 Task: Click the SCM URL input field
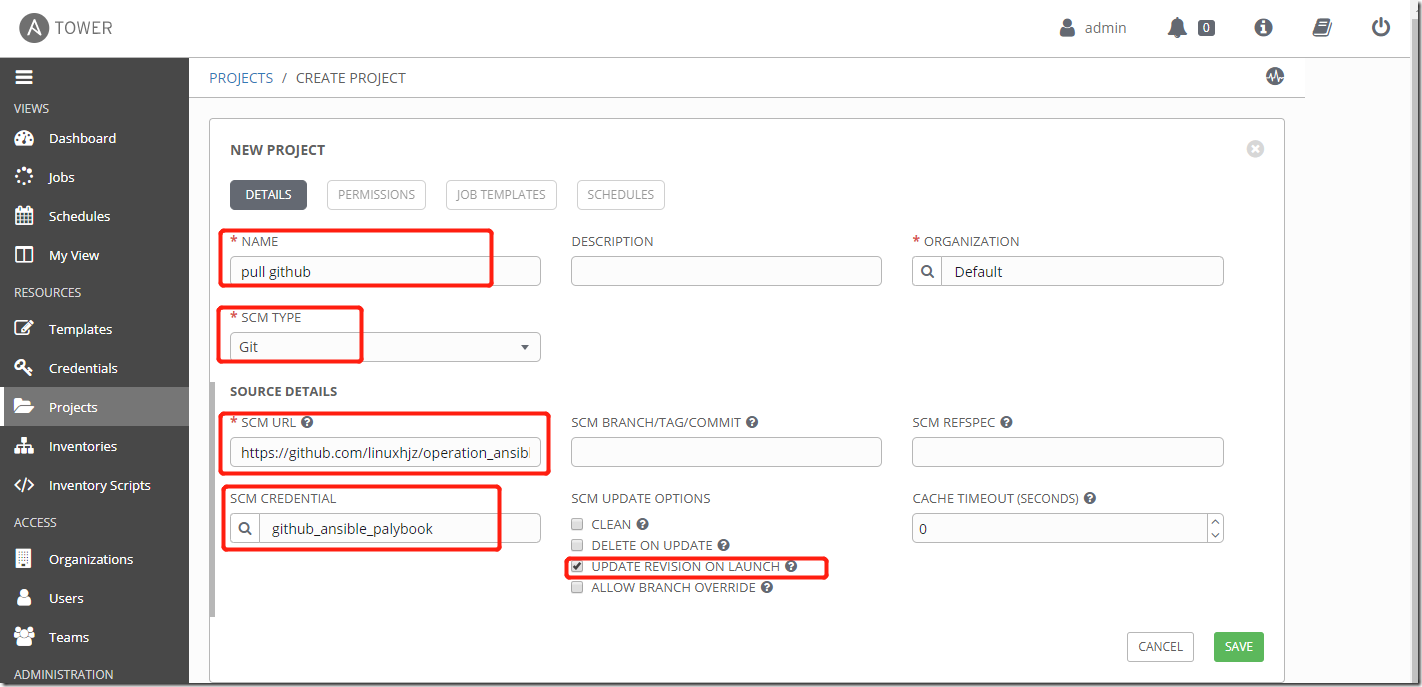coord(385,452)
